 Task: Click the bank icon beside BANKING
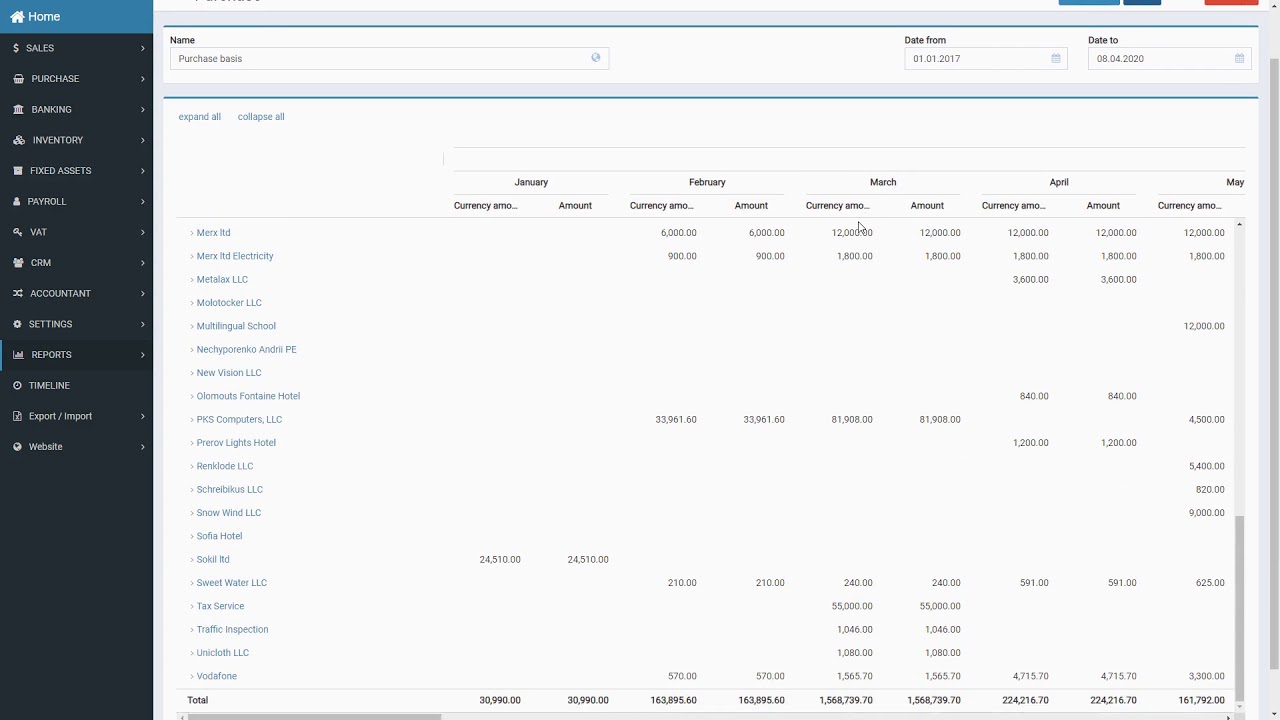pos(19,109)
